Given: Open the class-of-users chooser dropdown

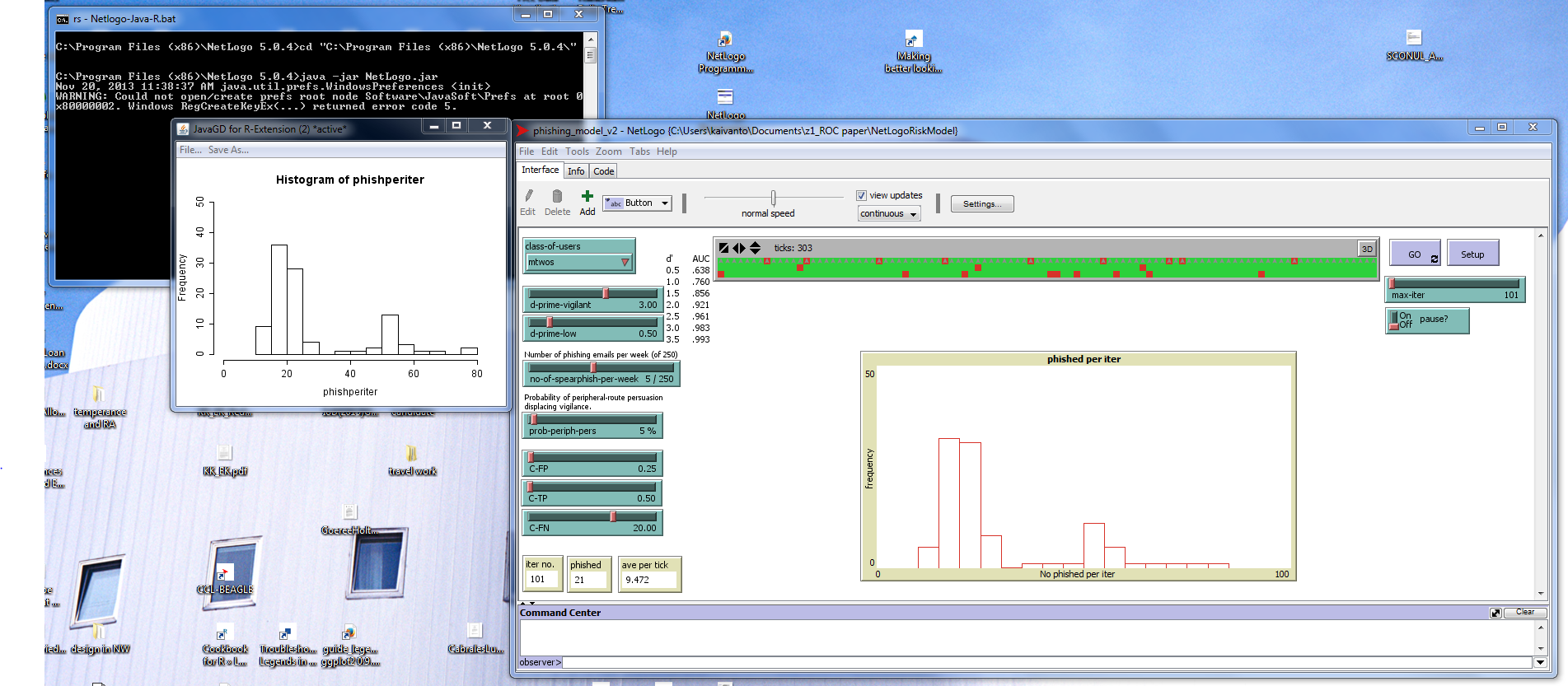Looking at the screenshot, I should (x=578, y=263).
